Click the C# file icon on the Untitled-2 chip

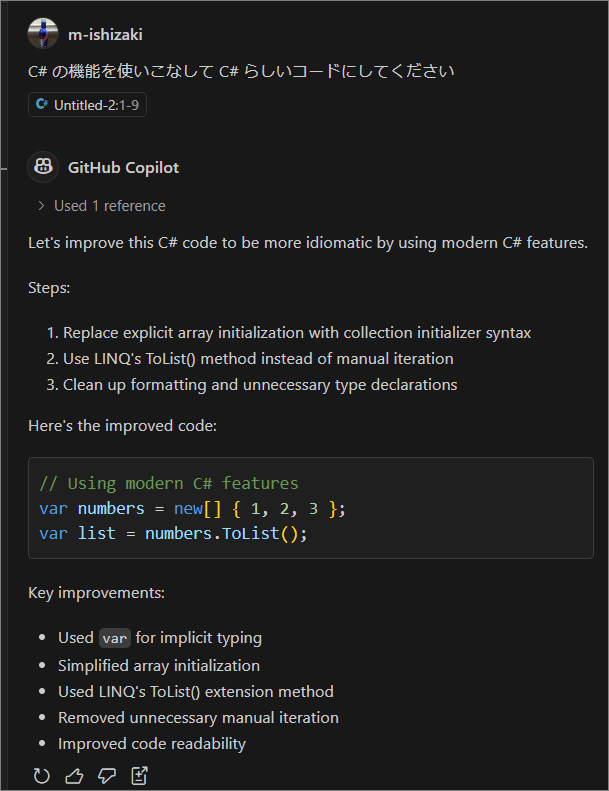point(42,104)
